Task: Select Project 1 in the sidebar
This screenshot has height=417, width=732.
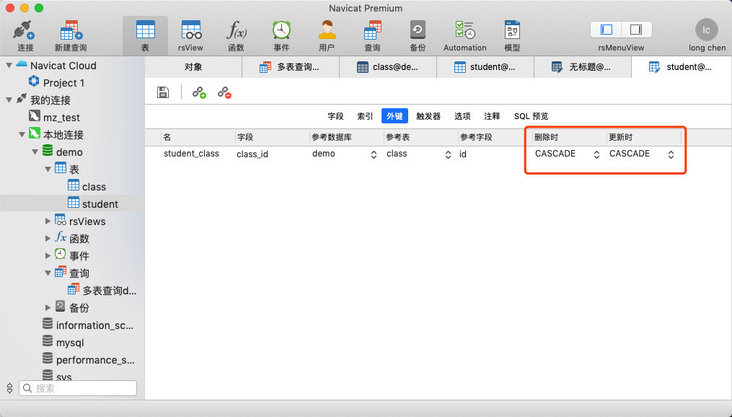Action: tap(63, 83)
